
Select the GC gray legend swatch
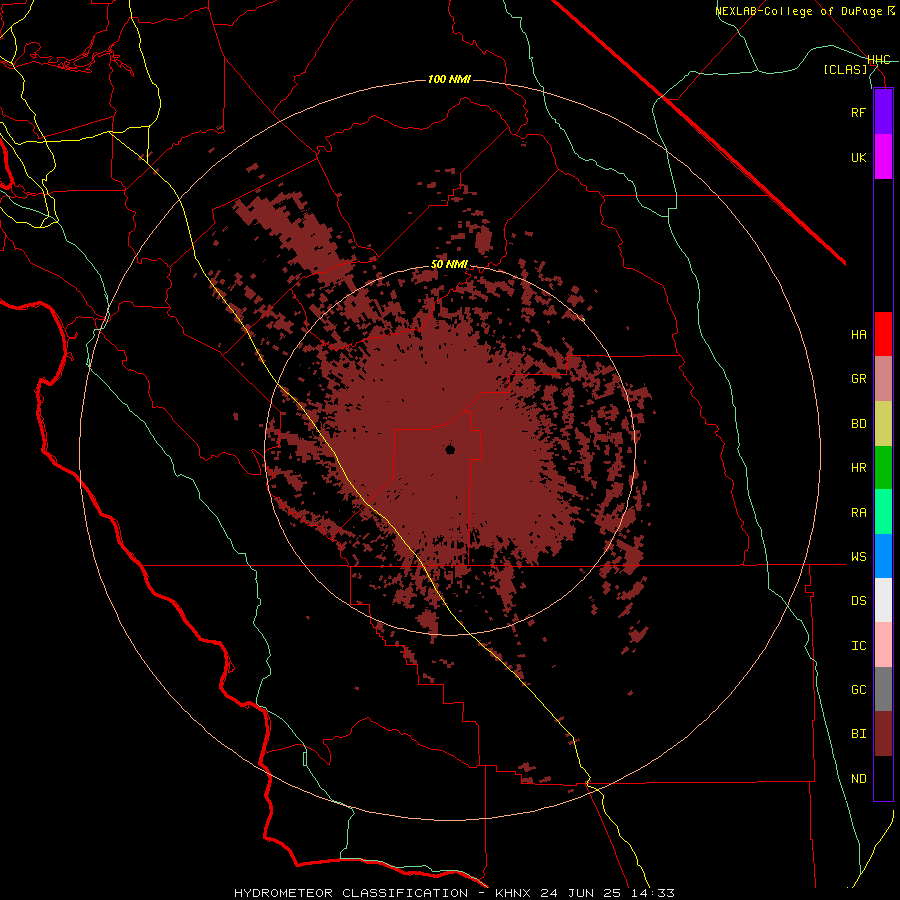pos(883,689)
